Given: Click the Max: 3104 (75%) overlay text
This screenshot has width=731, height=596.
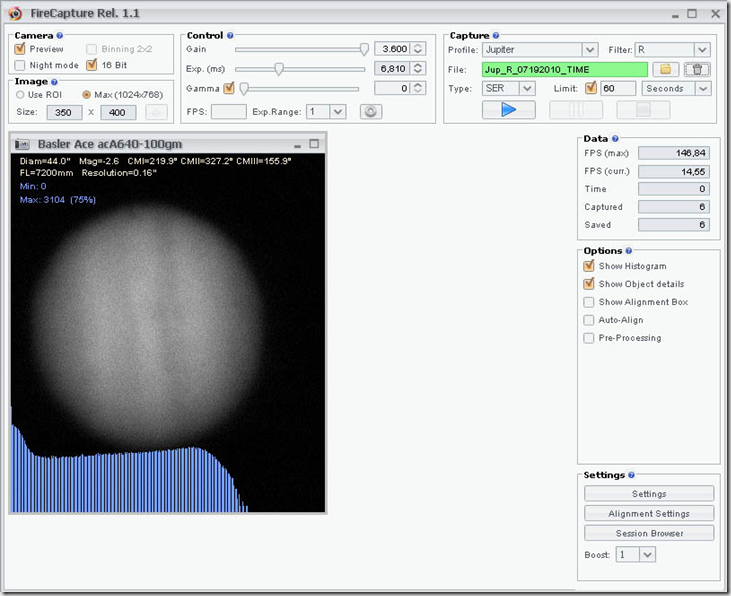Looking at the screenshot, I should (x=58, y=200).
